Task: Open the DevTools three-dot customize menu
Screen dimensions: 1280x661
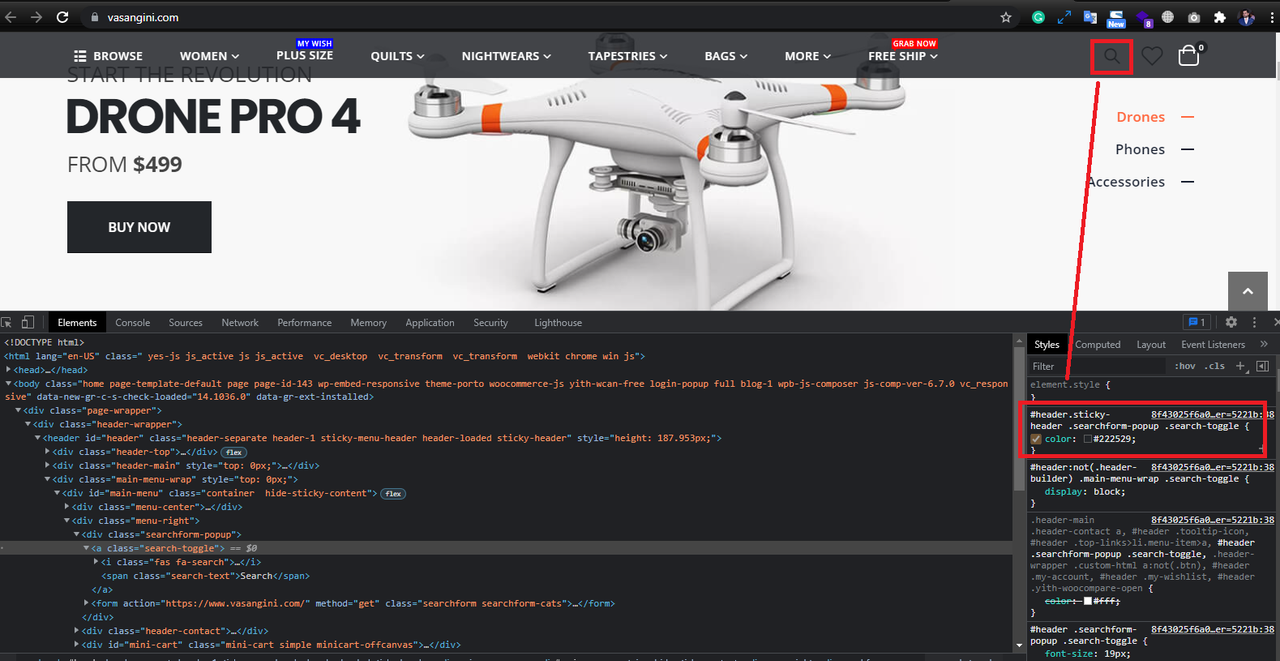Action: (1253, 322)
